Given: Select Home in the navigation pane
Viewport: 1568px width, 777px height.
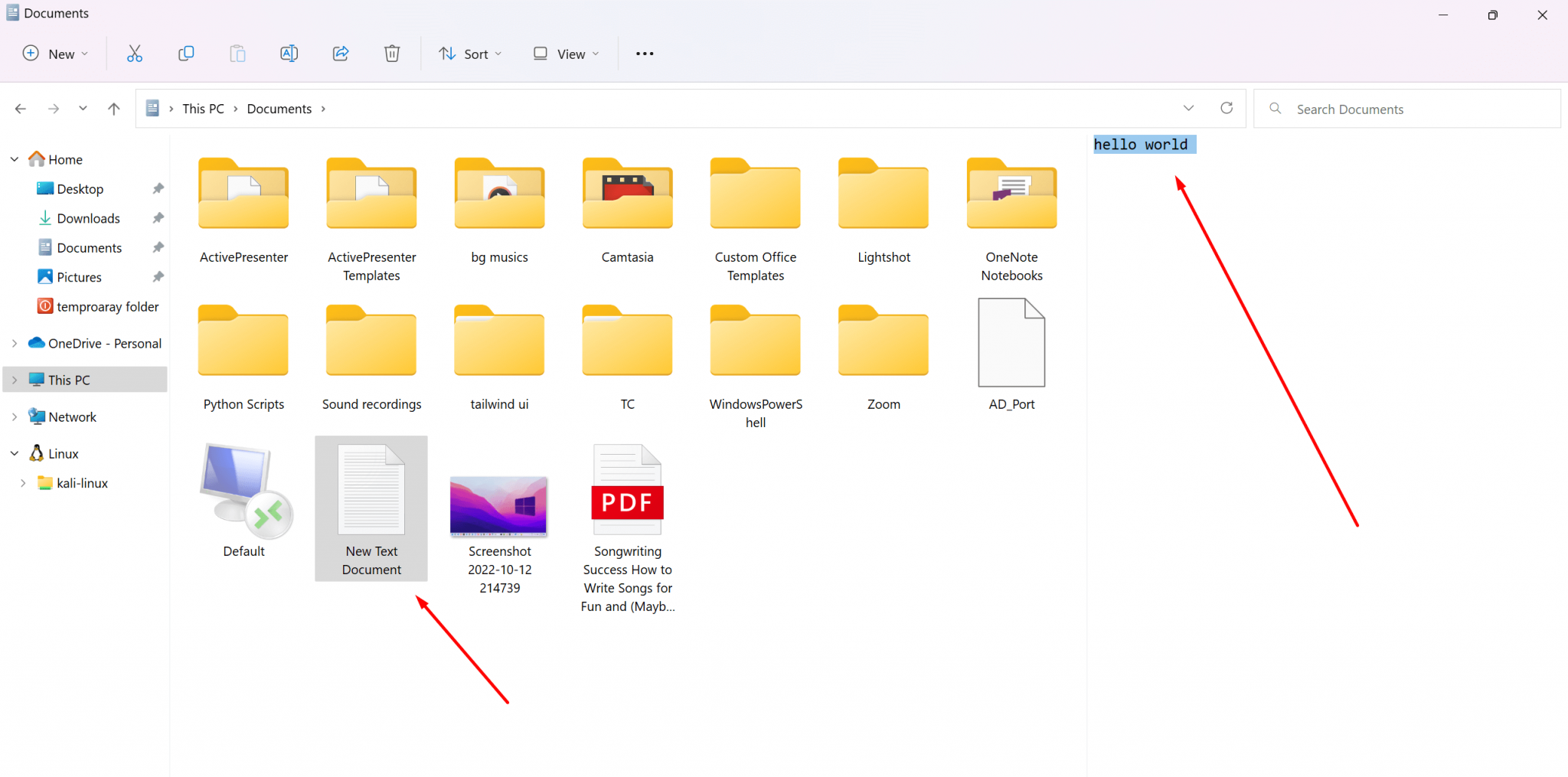Looking at the screenshot, I should click(x=55, y=159).
